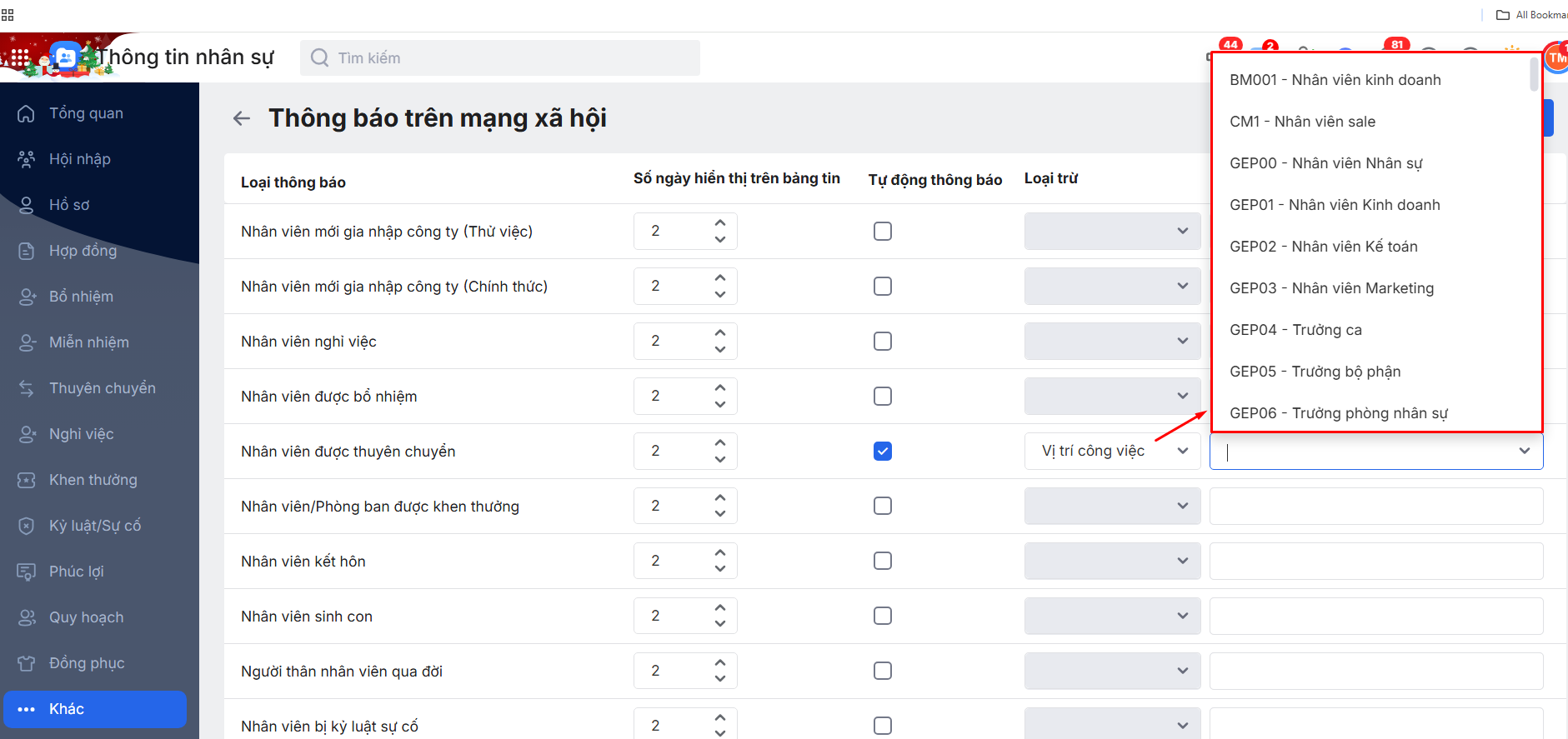The height and width of the screenshot is (739, 1568).
Task: Open the app grid launcher icon
Action: (x=20, y=57)
